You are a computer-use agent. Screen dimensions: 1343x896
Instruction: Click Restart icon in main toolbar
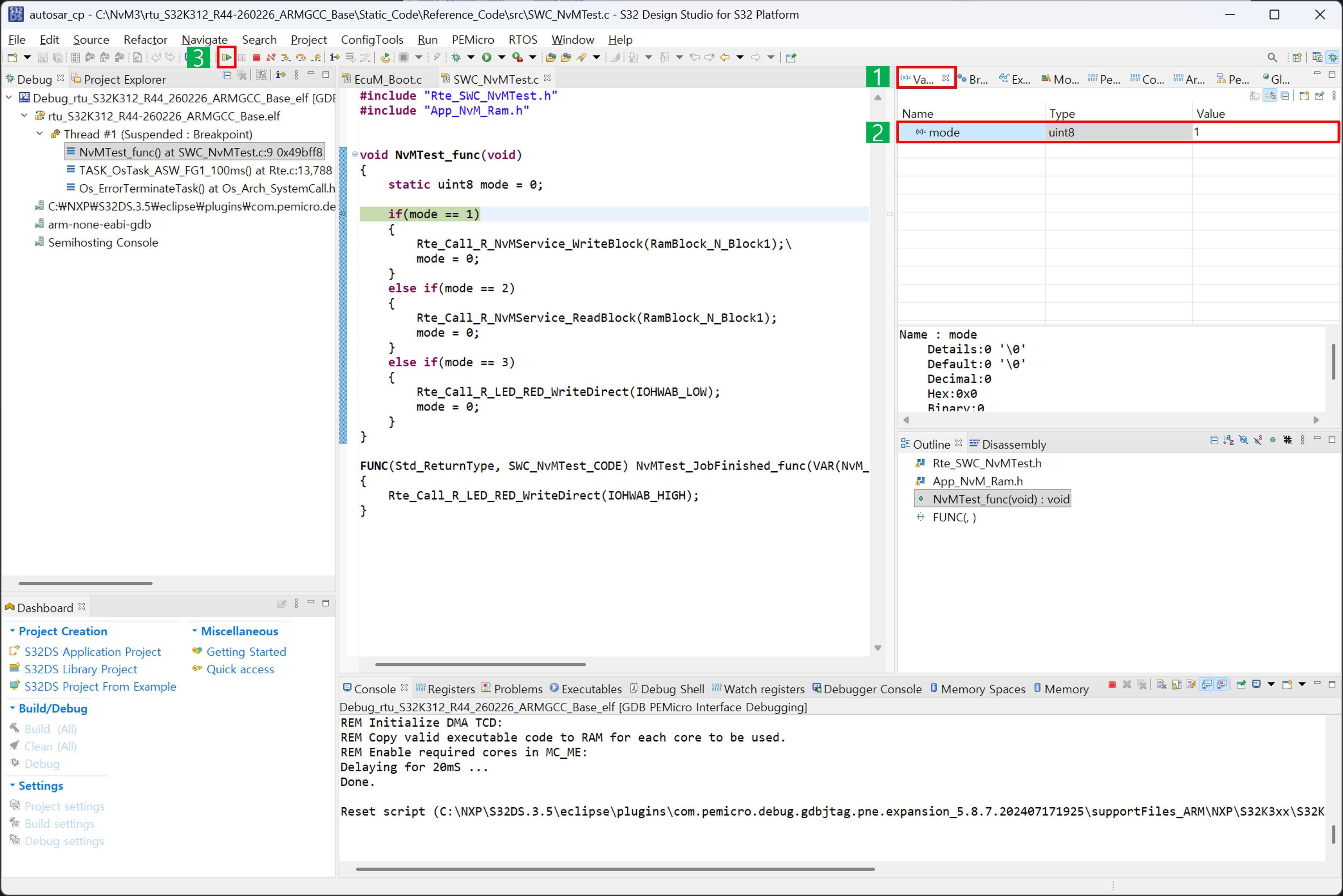(x=386, y=57)
